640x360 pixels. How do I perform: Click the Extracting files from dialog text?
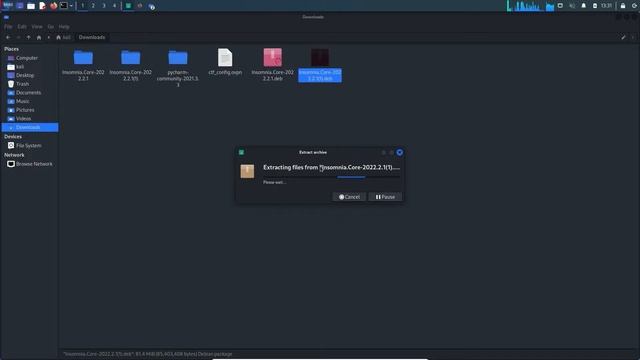pos(331,167)
